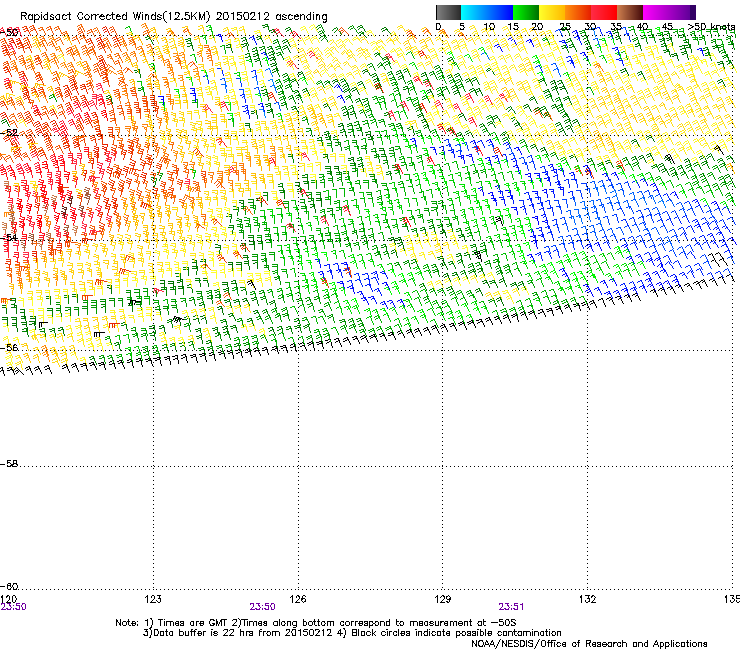
Task: Click the '123' longitude axis label
Action: 153,599
